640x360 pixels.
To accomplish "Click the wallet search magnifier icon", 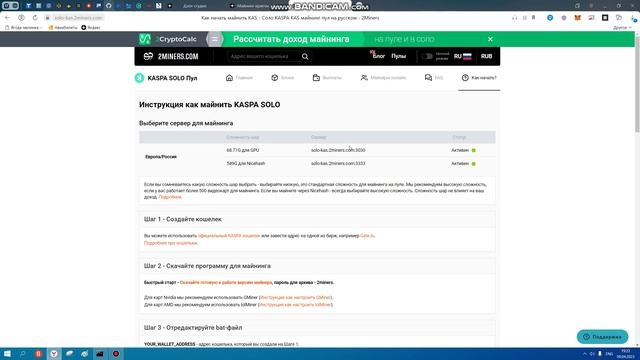I will pyautogui.click(x=305, y=56).
